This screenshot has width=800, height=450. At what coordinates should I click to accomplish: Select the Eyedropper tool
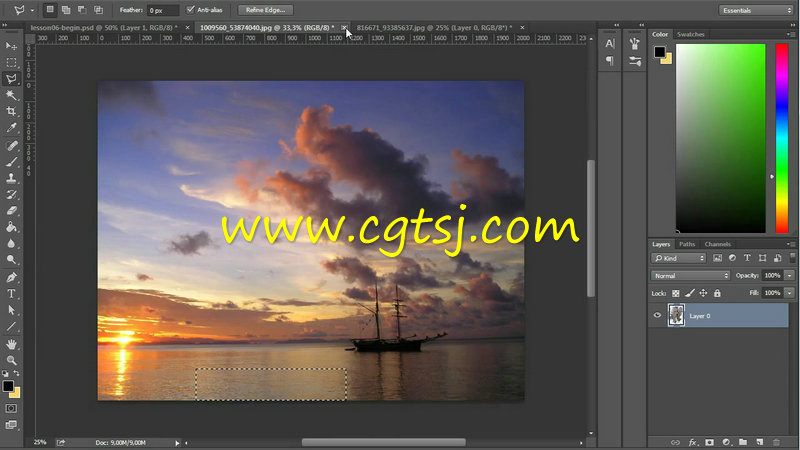pos(11,128)
